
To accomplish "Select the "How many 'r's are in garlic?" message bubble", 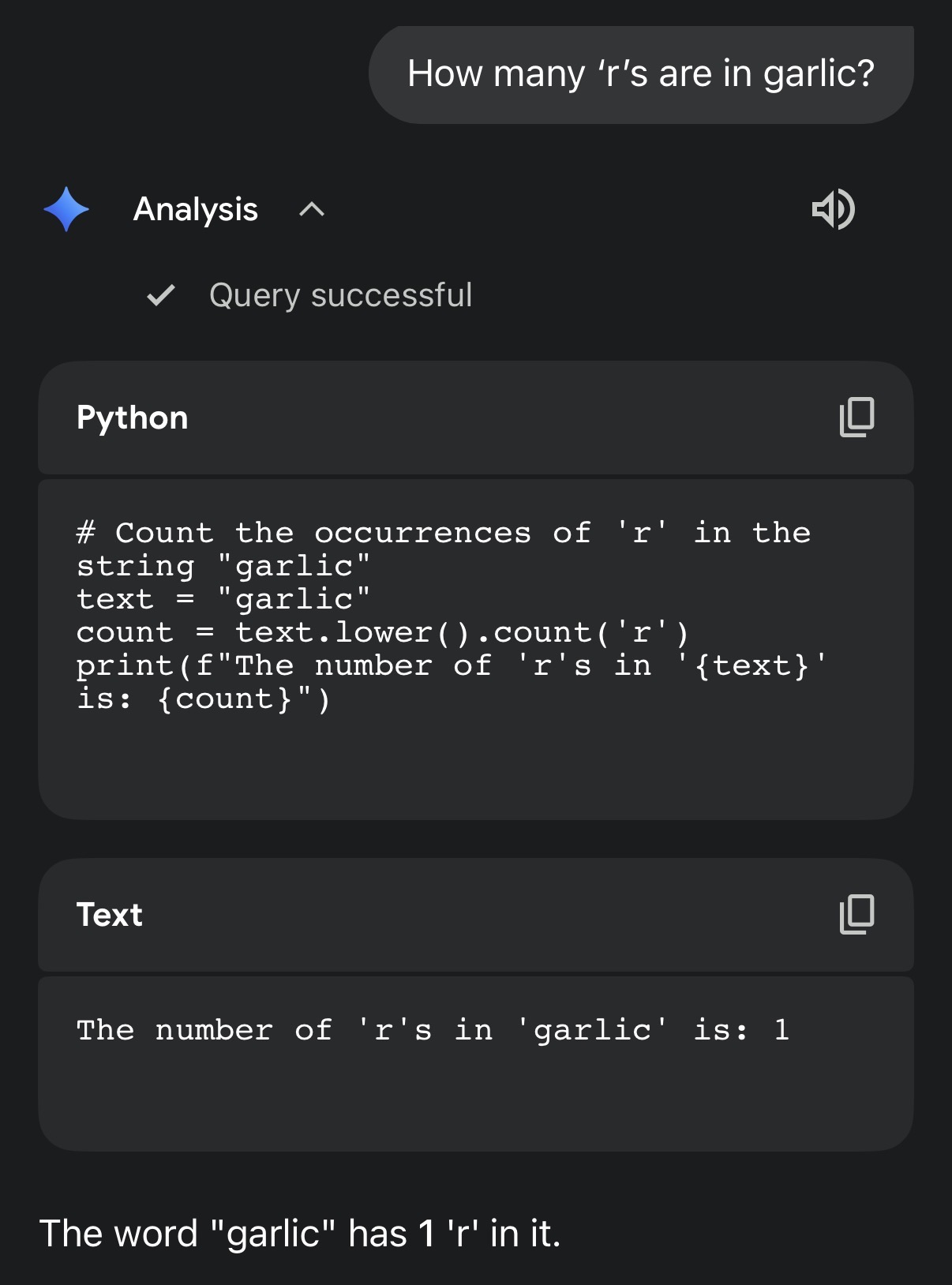I will [640, 74].
